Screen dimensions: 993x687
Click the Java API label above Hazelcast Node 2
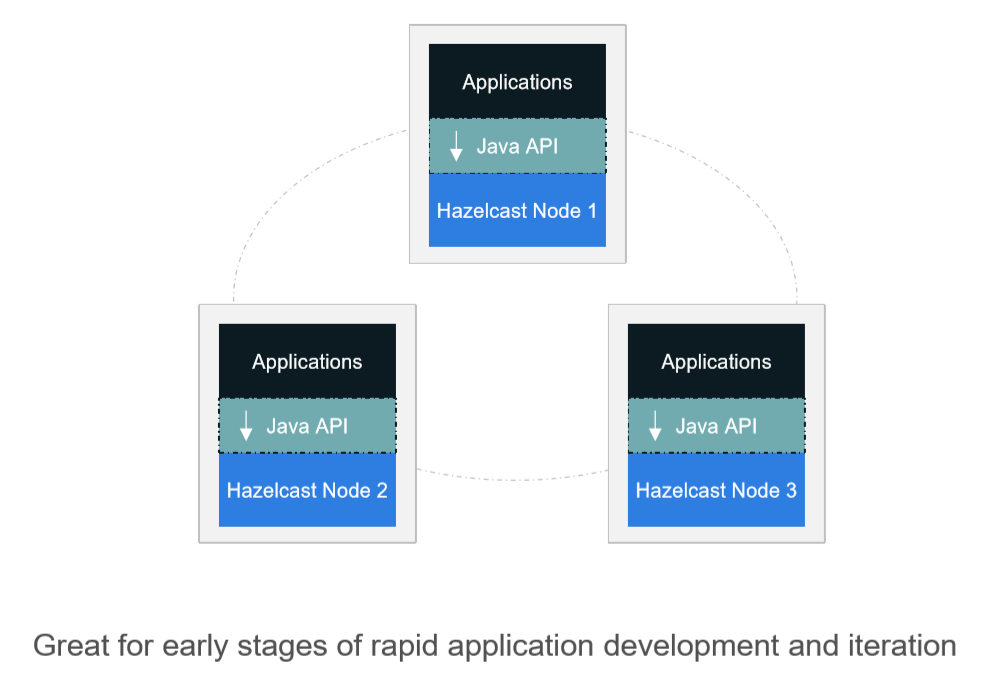pyautogui.click(x=307, y=426)
